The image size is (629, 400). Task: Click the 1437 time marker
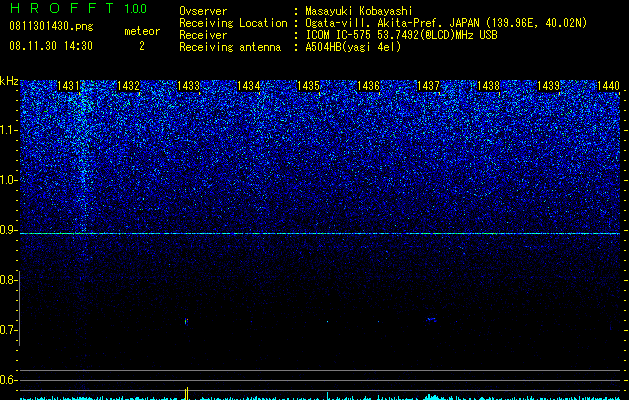click(428, 86)
